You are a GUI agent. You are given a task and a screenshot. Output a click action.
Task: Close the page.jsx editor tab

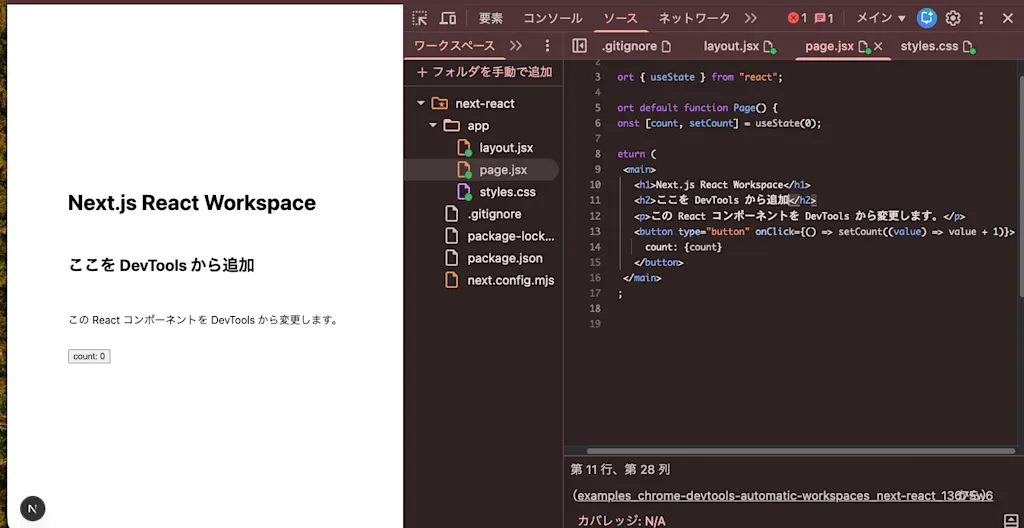(878, 46)
